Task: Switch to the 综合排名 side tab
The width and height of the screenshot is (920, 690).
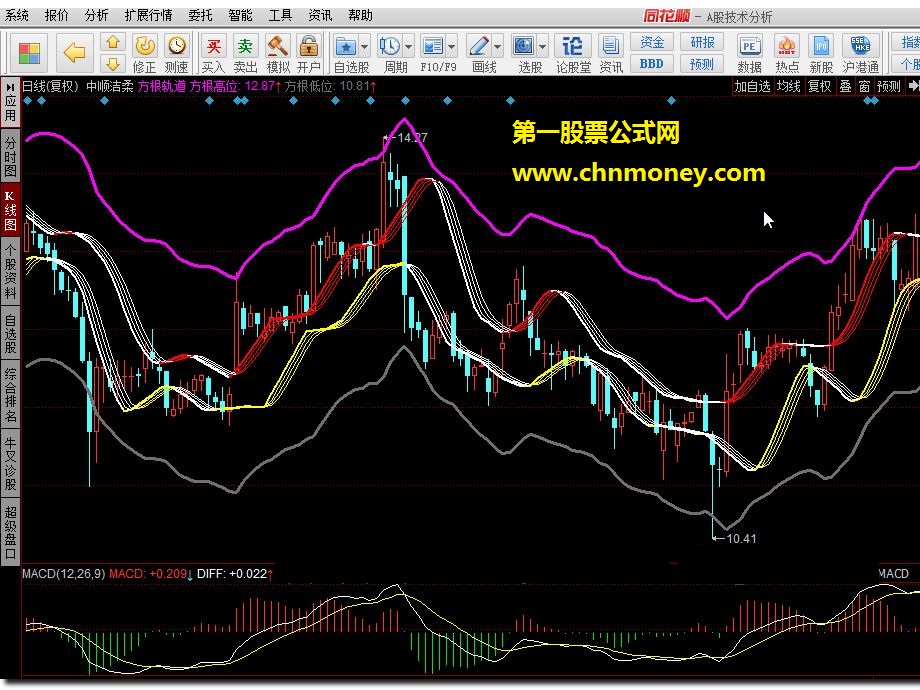Action: pos(11,395)
